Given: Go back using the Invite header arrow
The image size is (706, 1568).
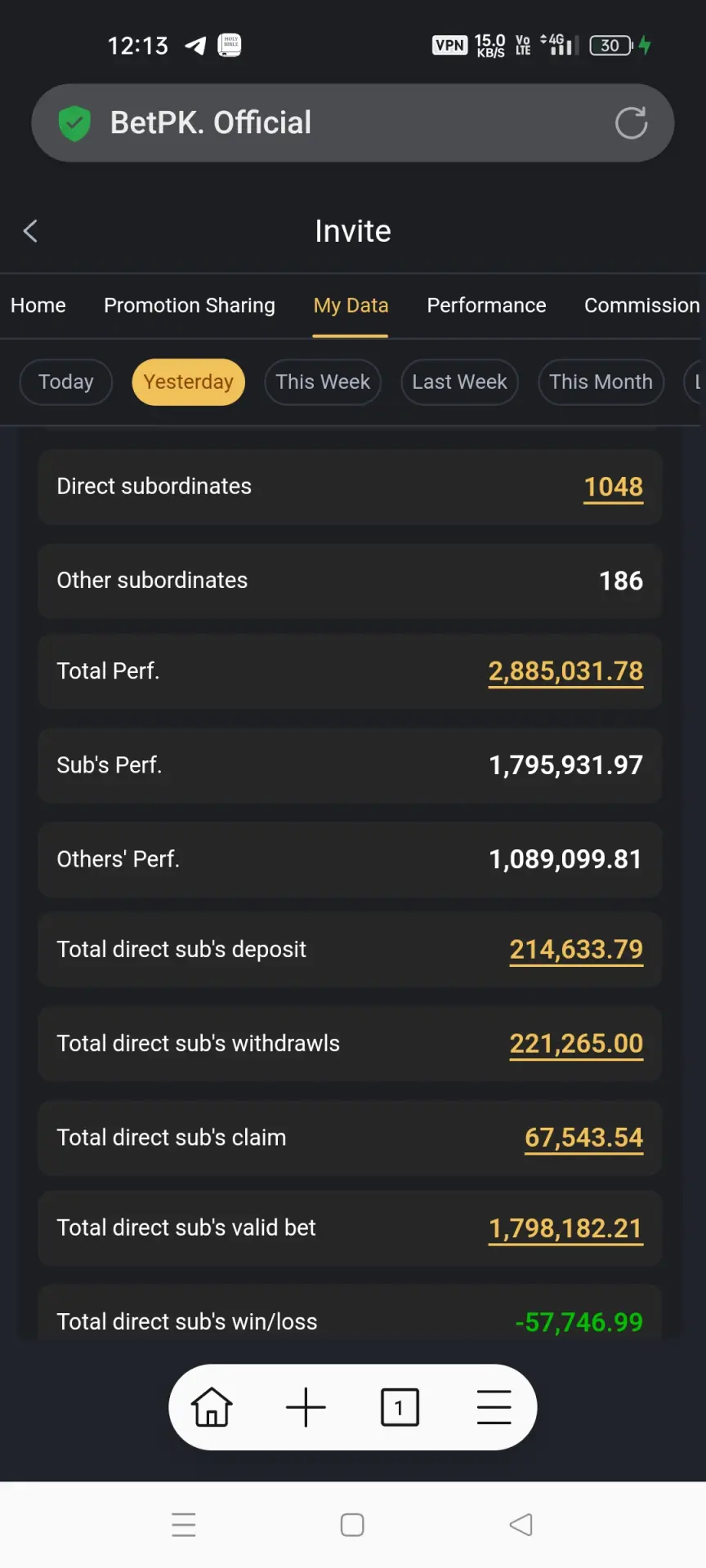Looking at the screenshot, I should tap(30, 231).
